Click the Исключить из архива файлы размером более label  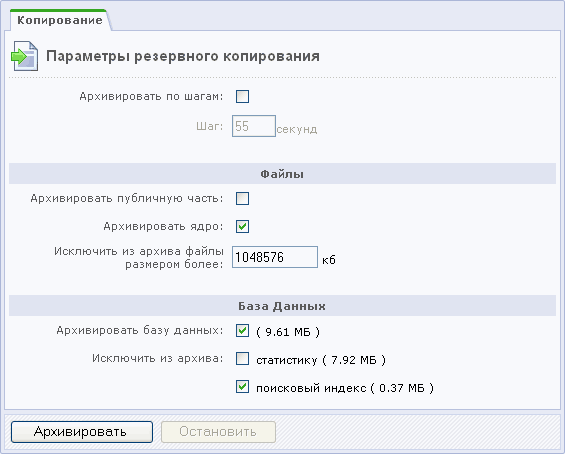tap(139, 258)
